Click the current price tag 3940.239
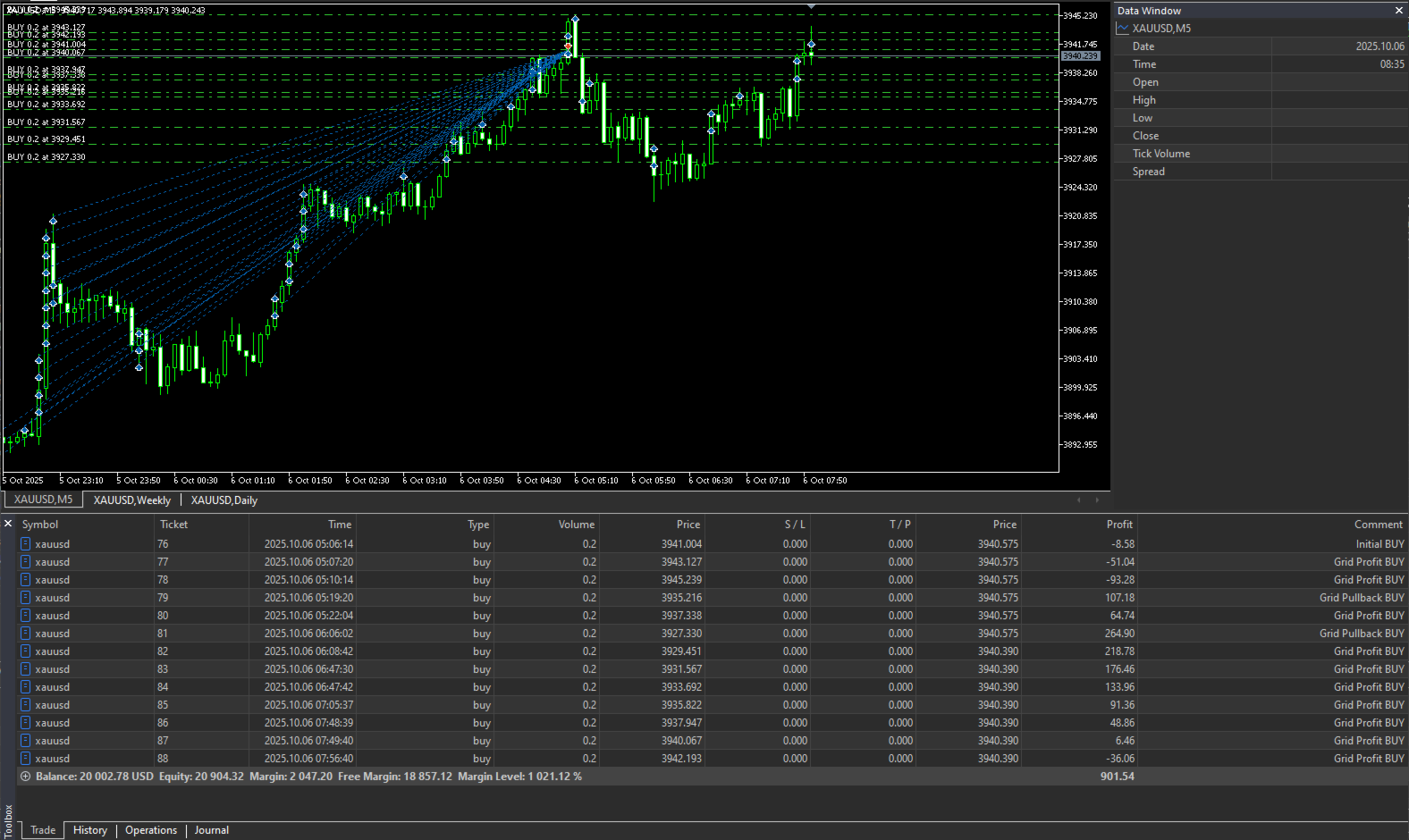The width and height of the screenshot is (1409, 840). coord(1080,56)
